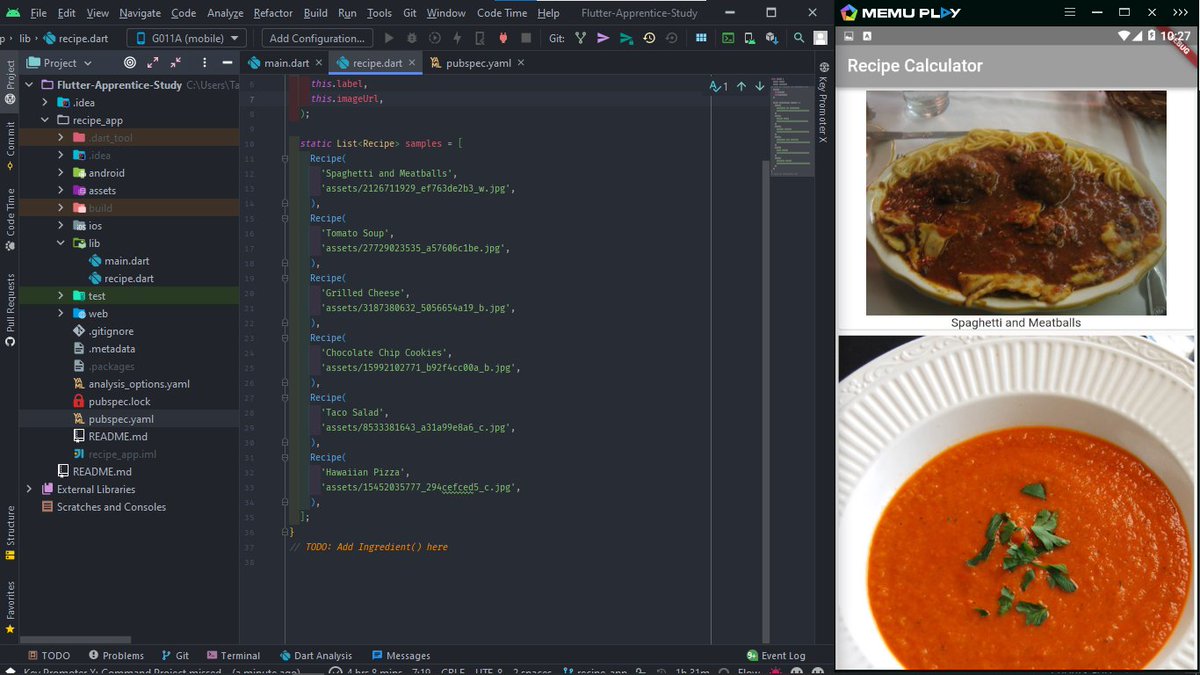
Task: Open the Refactor menu
Action: click(x=273, y=13)
